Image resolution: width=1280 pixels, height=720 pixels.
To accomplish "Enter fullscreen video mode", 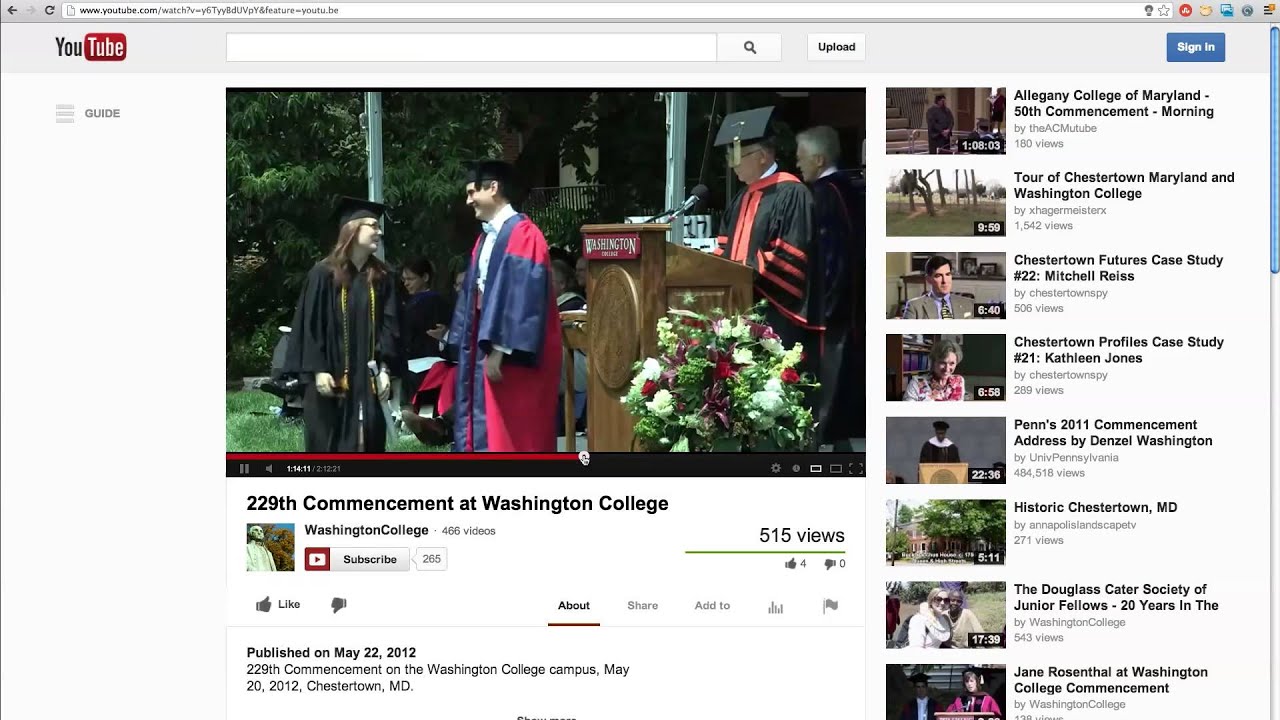I will 856,468.
